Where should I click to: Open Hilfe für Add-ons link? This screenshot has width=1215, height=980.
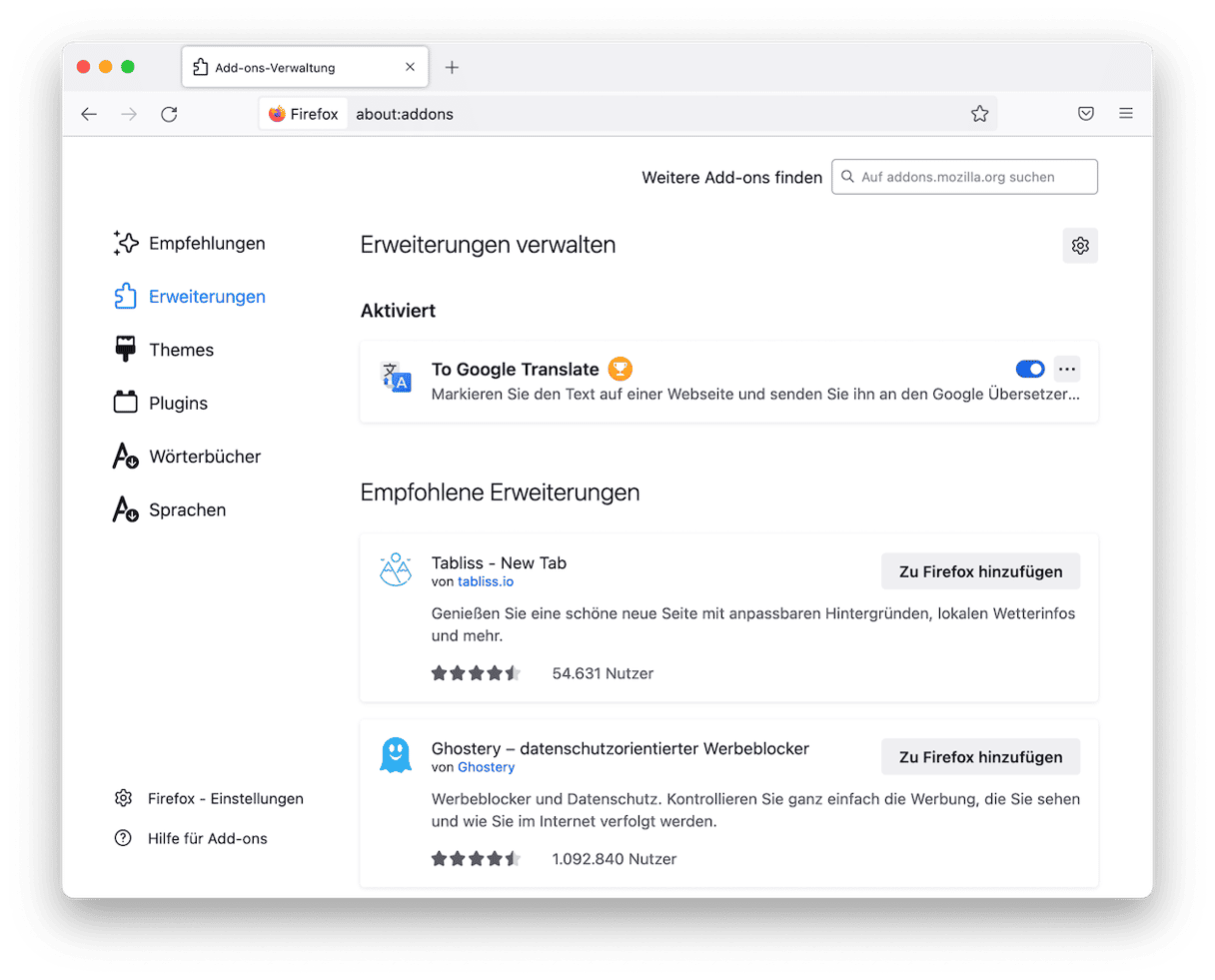tap(208, 838)
